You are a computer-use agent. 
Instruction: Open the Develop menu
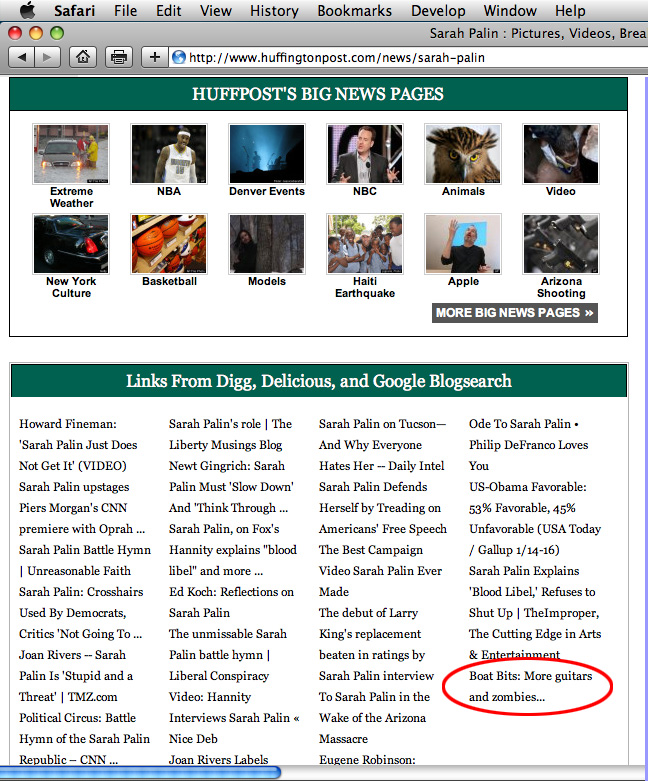pyautogui.click(x=438, y=10)
